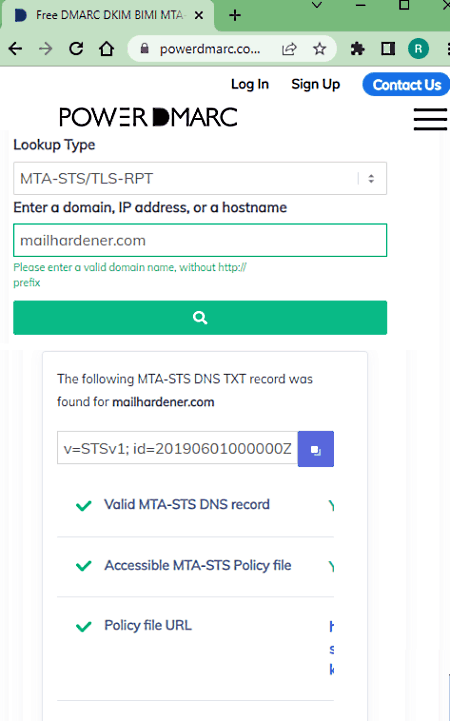The width and height of the screenshot is (450, 721).
Task: Copy the MTA-STS record with copy icon
Action: pyautogui.click(x=316, y=449)
